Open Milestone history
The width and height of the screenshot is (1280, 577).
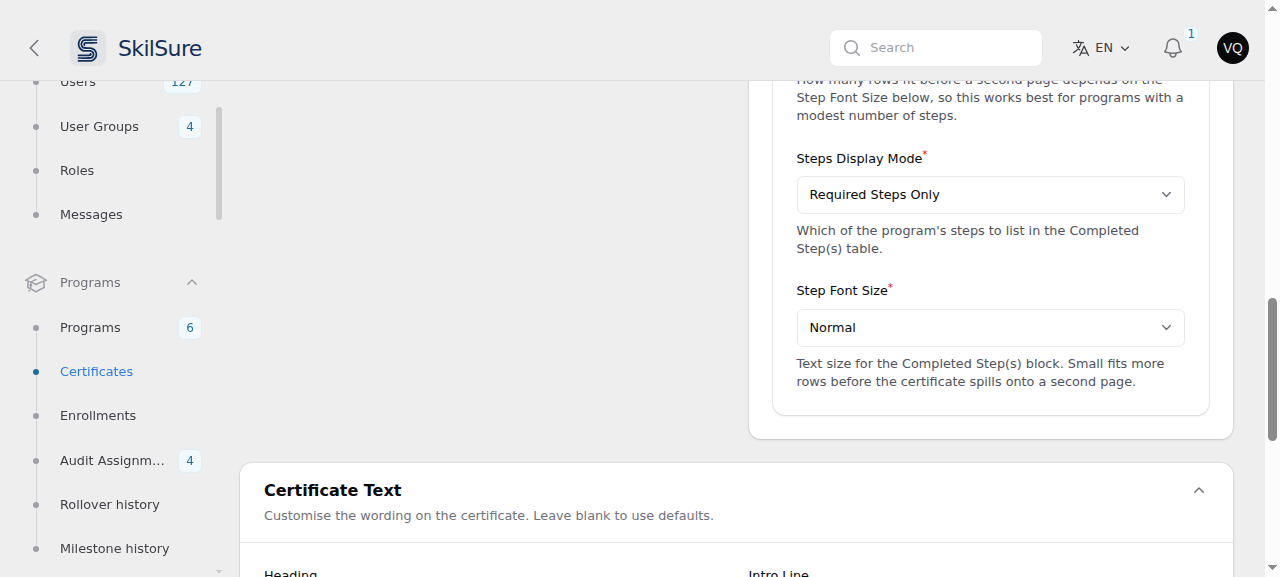coord(115,549)
